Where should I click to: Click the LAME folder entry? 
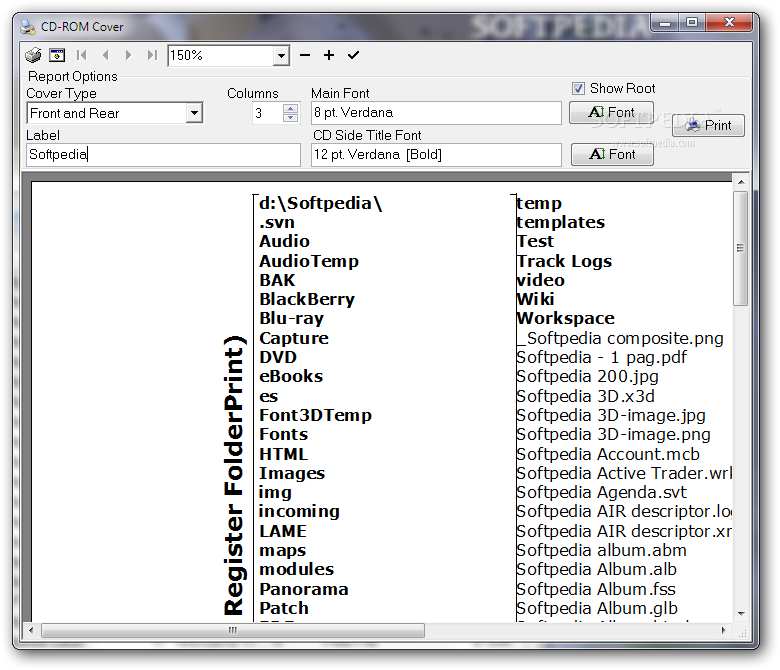tap(283, 531)
